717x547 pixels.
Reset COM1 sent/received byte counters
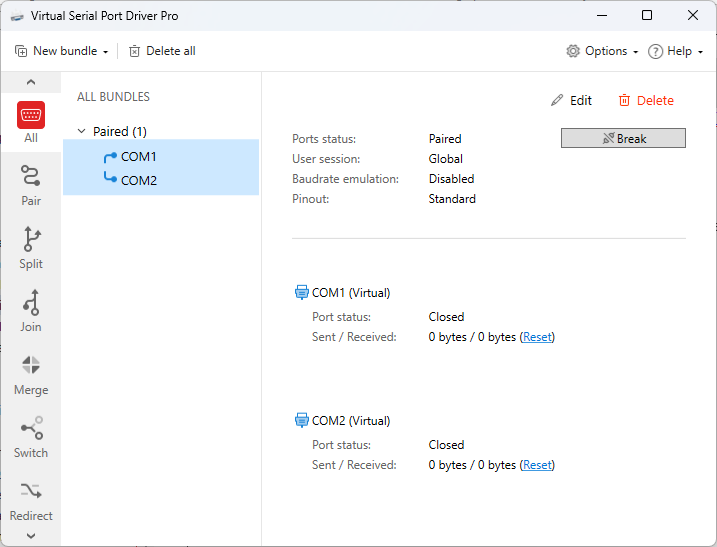537,337
